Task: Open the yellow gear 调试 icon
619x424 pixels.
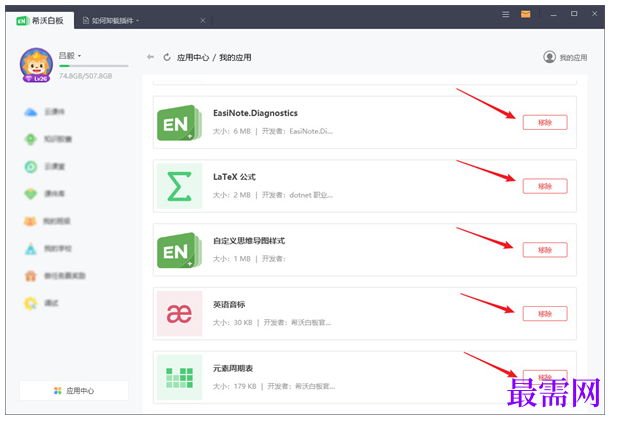Action: 31,303
